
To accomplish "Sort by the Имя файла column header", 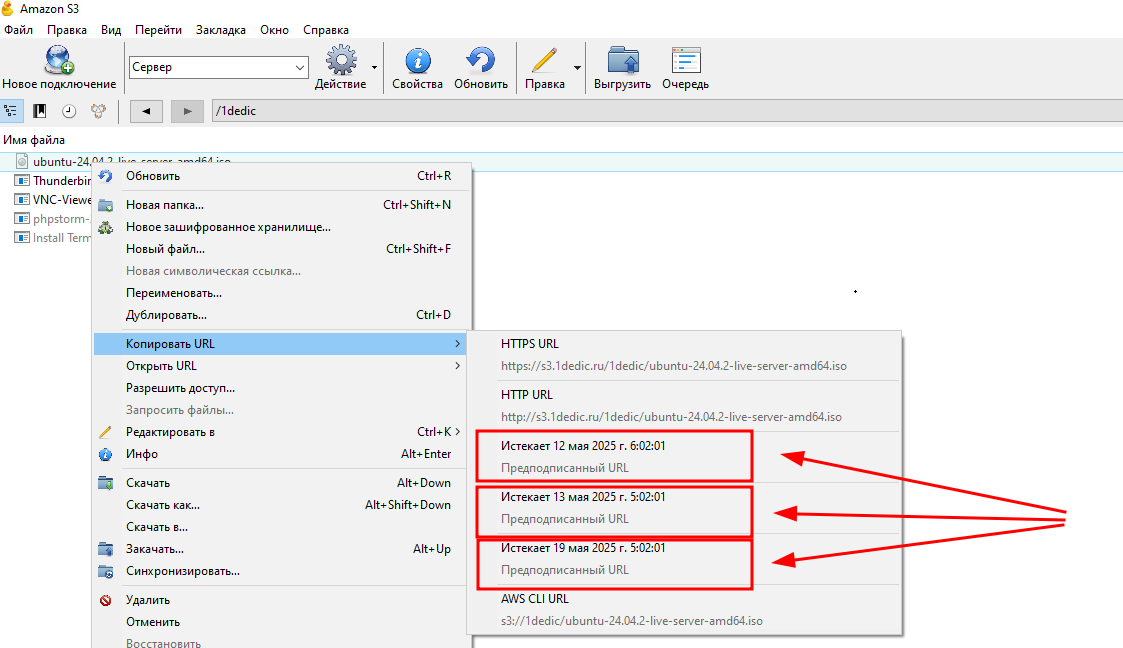I will pos(34,140).
